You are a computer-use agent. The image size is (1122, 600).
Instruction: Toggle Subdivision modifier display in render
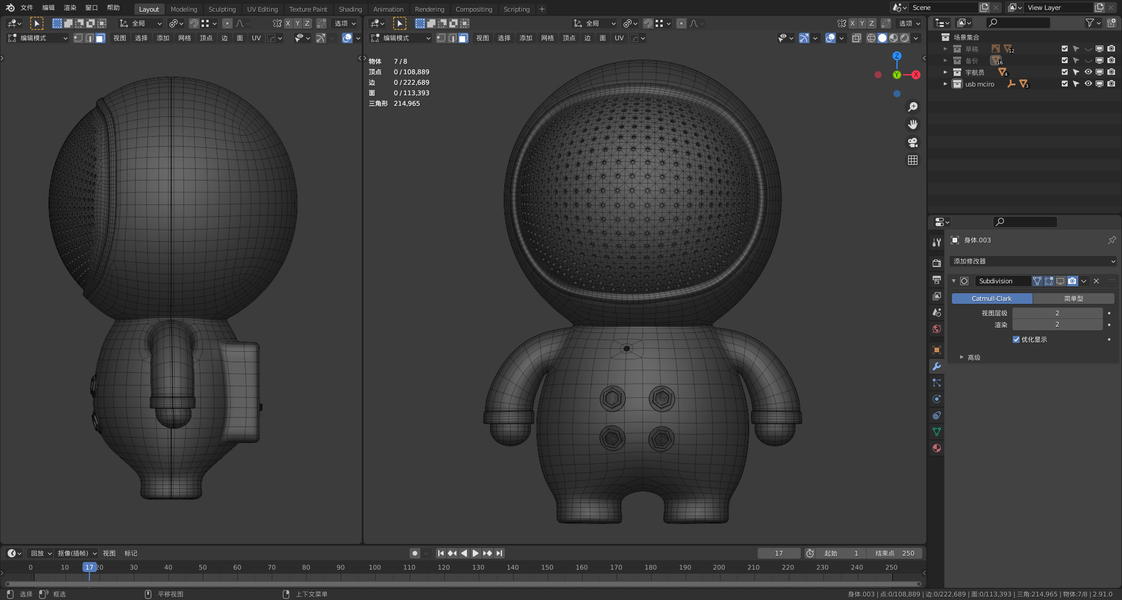pyautogui.click(x=1072, y=281)
